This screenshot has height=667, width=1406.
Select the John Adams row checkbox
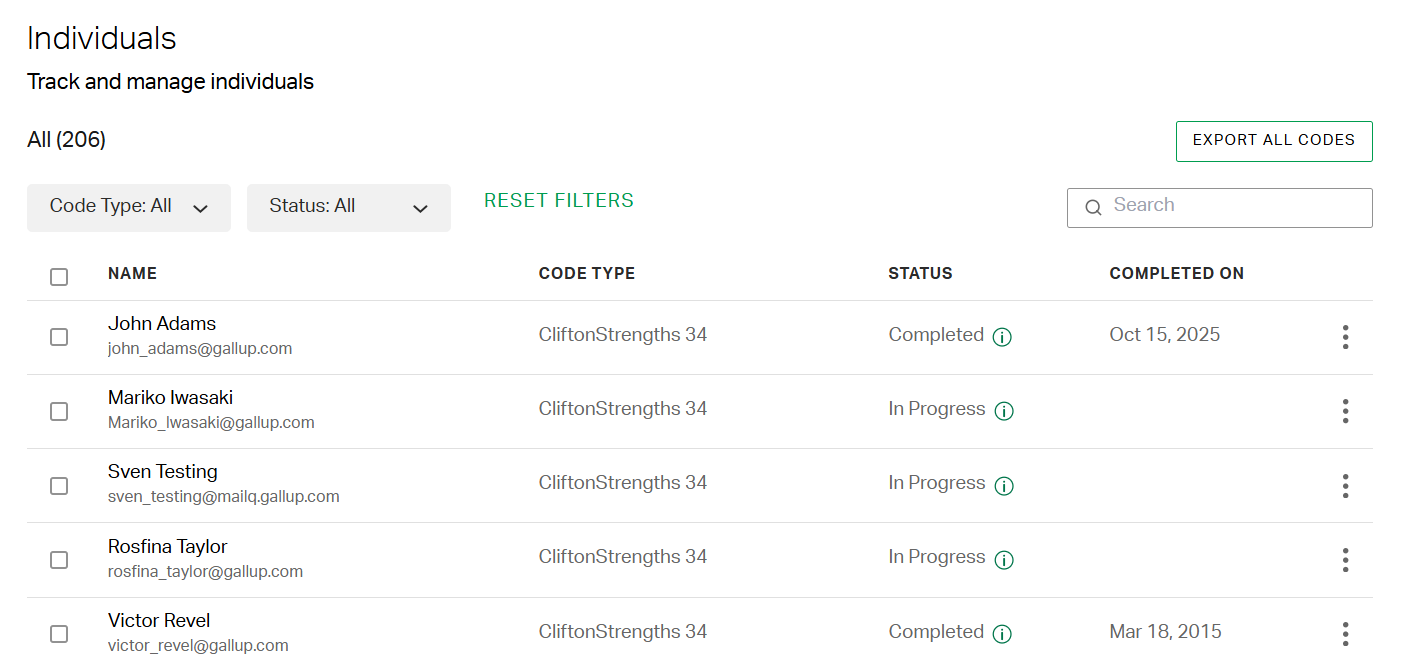tap(59, 337)
